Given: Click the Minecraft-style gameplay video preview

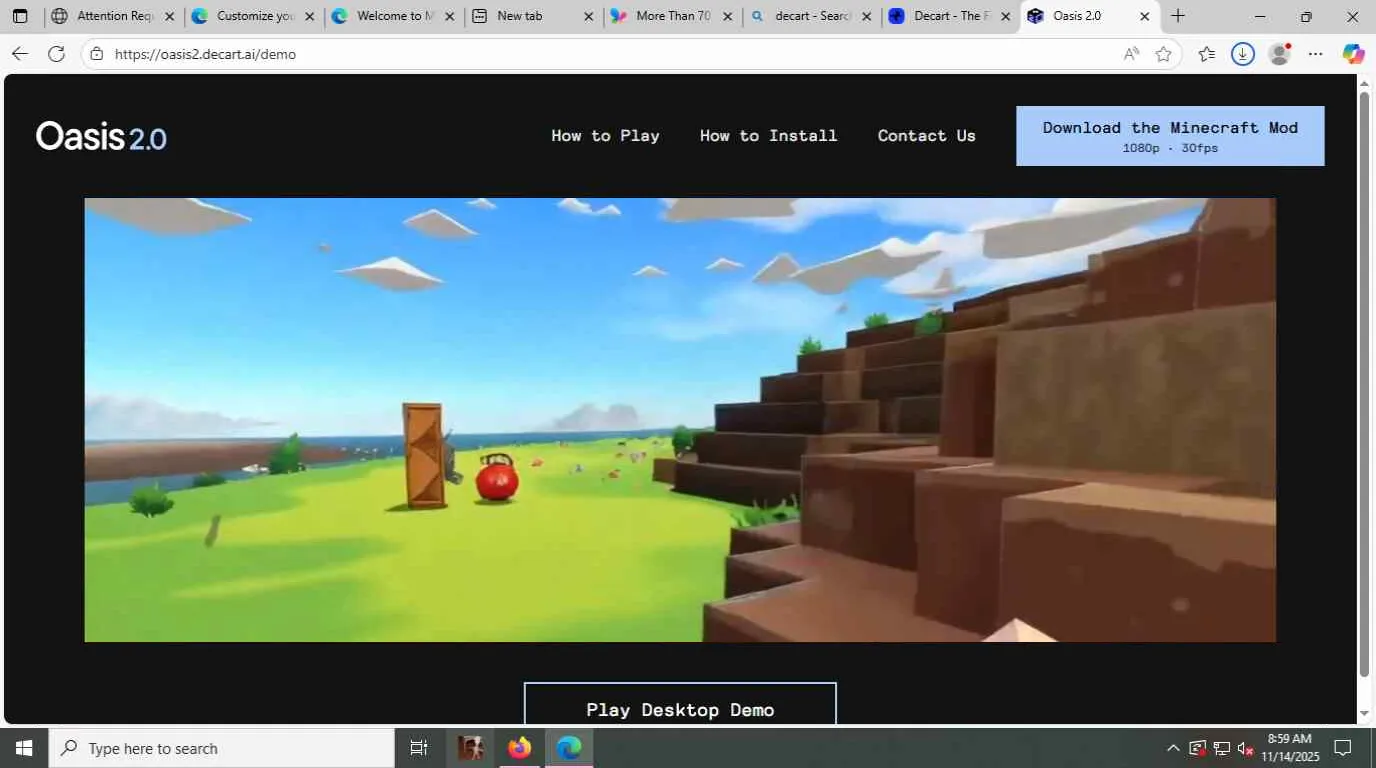Looking at the screenshot, I should pos(680,420).
